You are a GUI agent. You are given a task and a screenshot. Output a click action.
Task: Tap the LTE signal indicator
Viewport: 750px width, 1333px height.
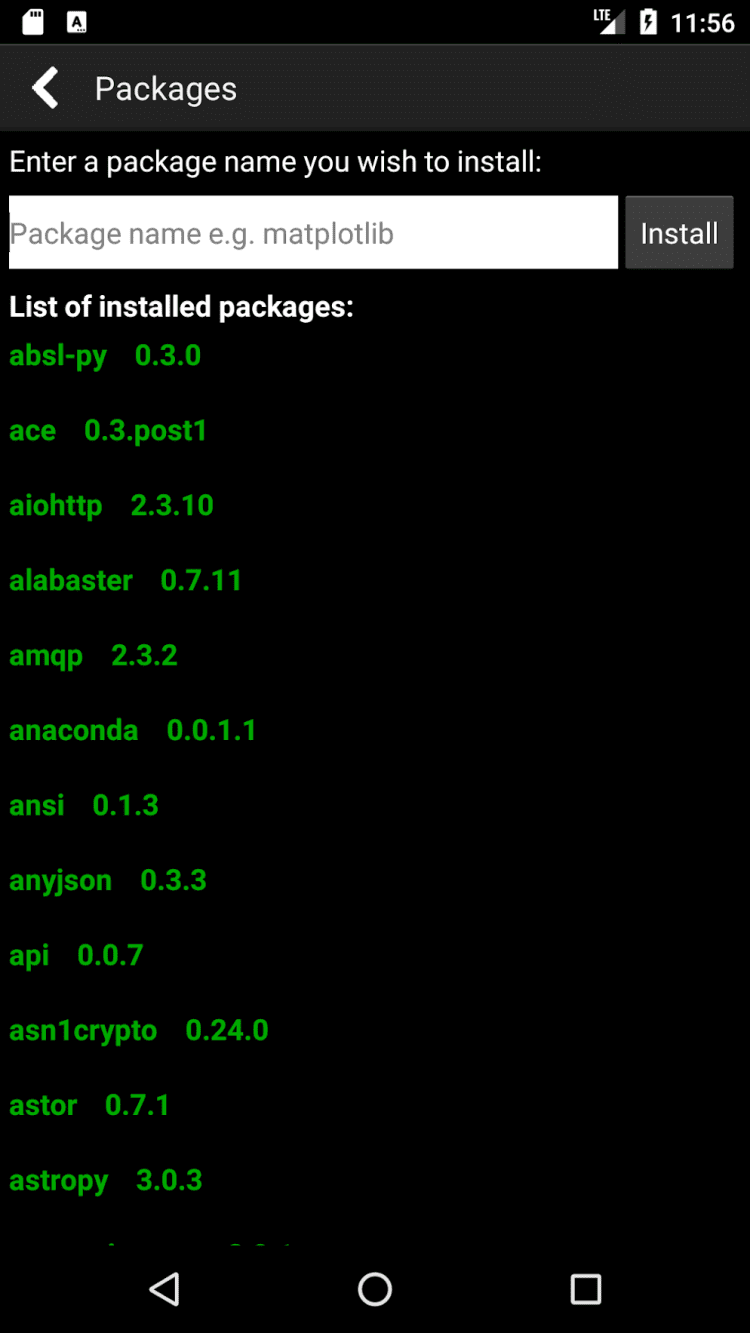608,21
